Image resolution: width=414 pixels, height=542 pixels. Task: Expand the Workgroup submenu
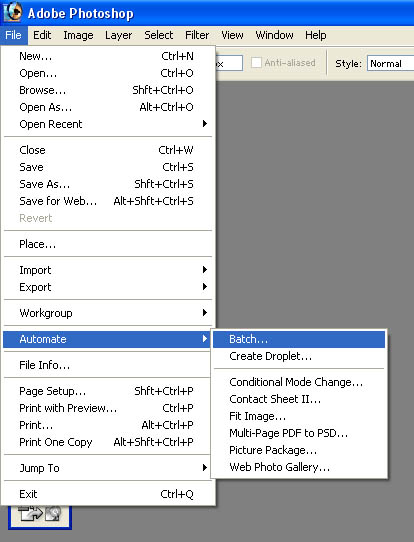pyautogui.click(x=108, y=313)
